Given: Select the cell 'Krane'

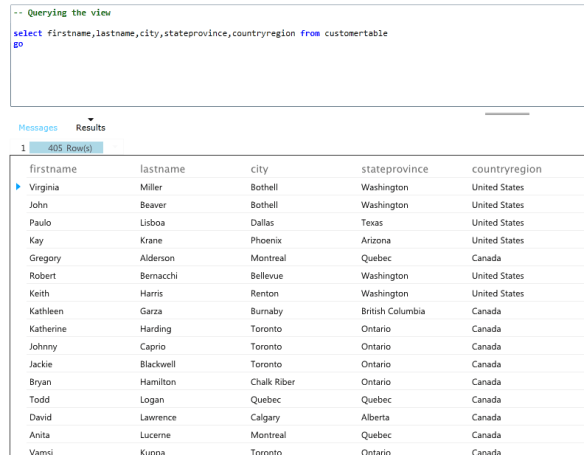Looking at the screenshot, I should [x=151, y=240].
